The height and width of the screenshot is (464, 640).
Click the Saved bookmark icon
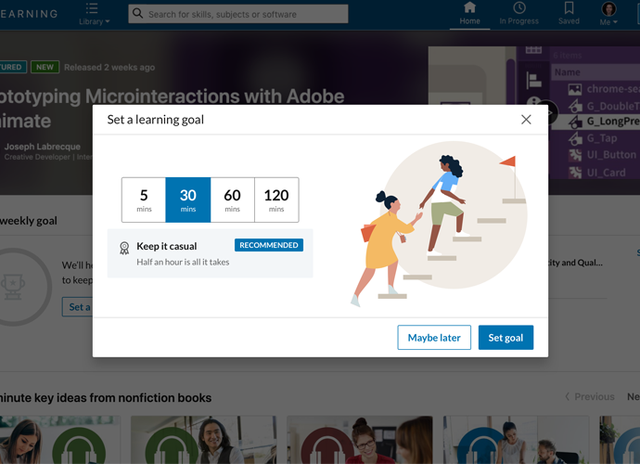click(x=569, y=7)
